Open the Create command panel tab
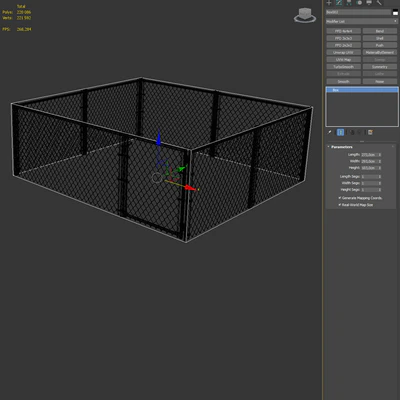Image resolution: width=400 pixels, height=400 pixels. tap(329, 3)
